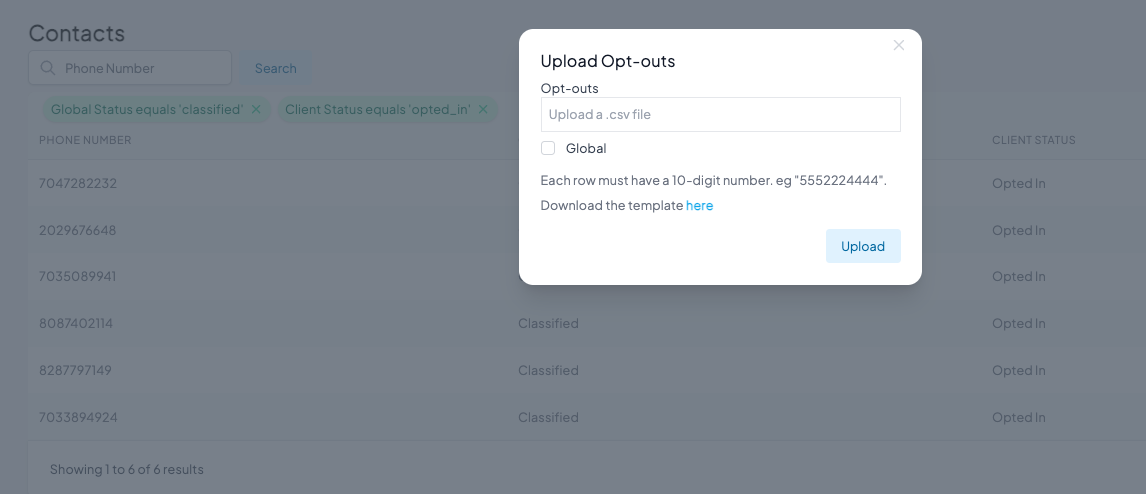Sort by Phone Number column header
The height and width of the screenshot is (494, 1146).
[85, 140]
